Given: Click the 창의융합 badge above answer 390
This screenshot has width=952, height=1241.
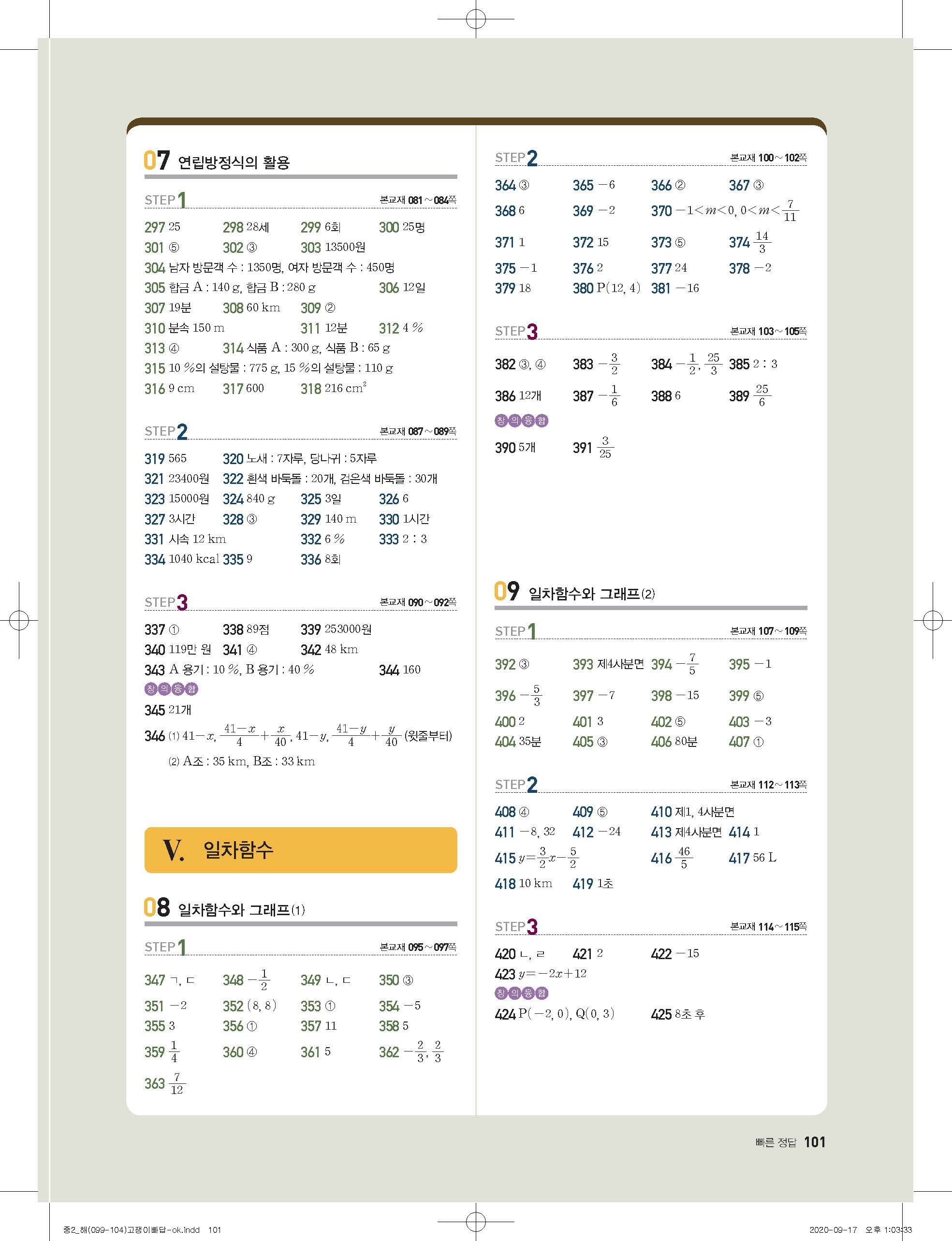Looking at the screenshot, I should click(x=521, y=421).
